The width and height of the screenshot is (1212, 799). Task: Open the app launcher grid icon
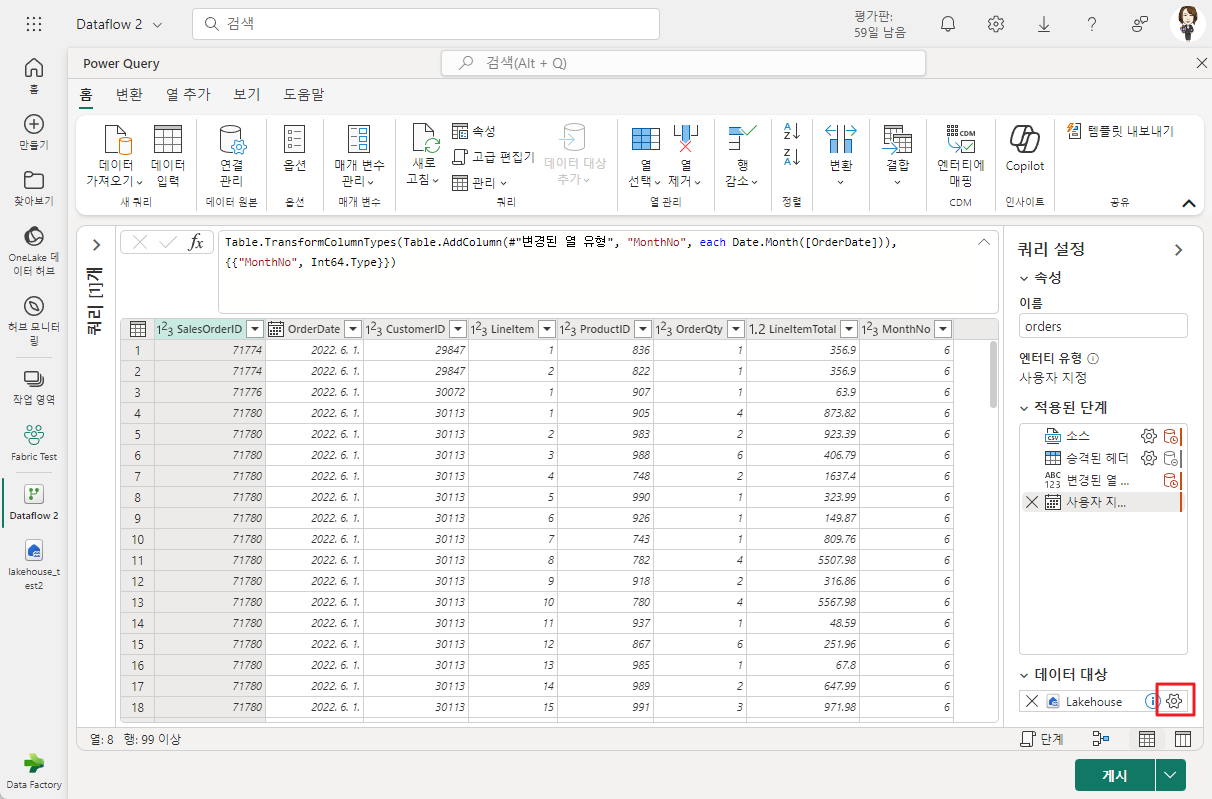(x=34, y=24)
